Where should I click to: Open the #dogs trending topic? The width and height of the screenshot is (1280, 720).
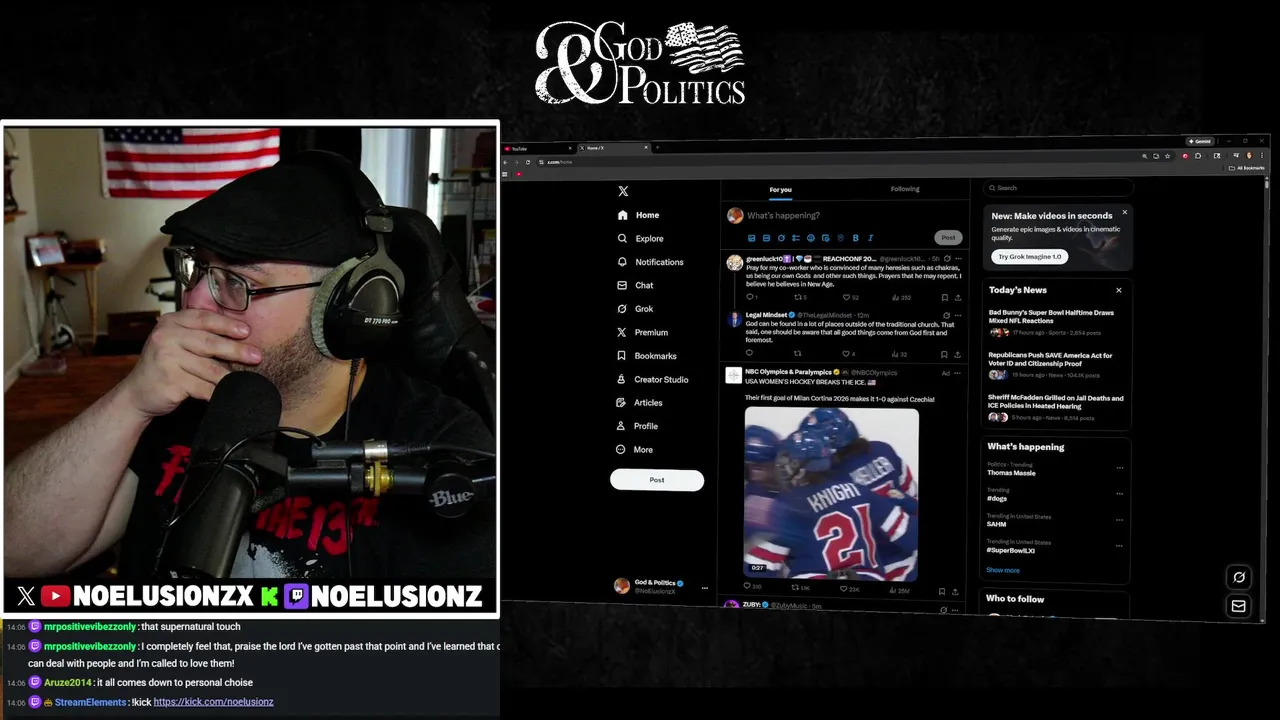coord(997,498)
